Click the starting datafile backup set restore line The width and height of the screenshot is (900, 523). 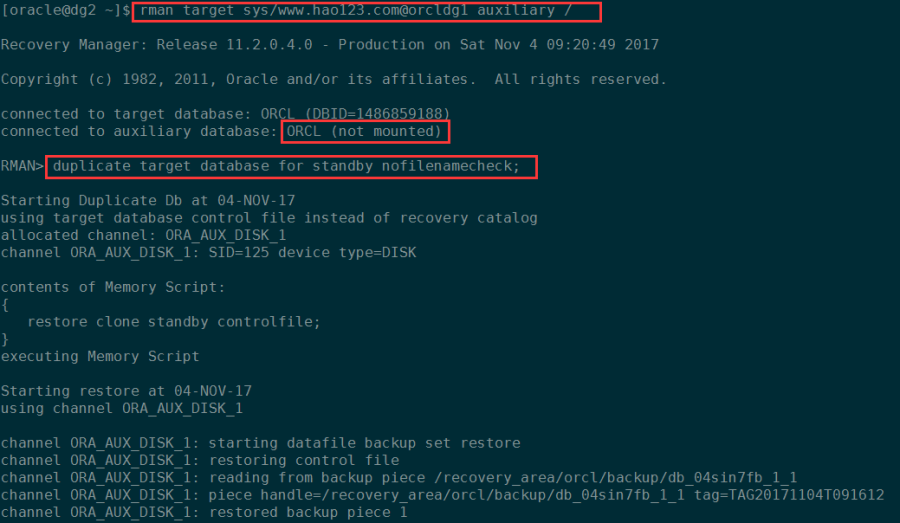click(261, 443)
